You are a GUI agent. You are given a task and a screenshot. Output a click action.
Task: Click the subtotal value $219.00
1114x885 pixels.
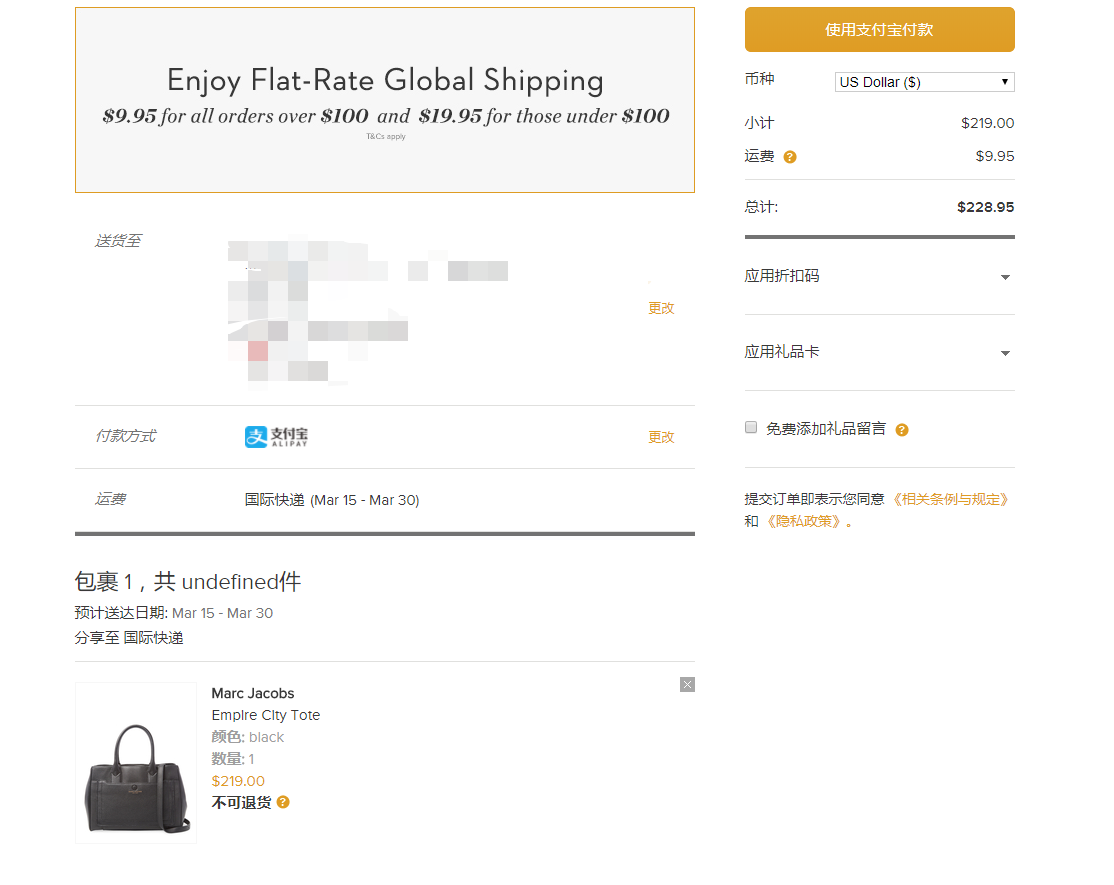click(988, 124)
